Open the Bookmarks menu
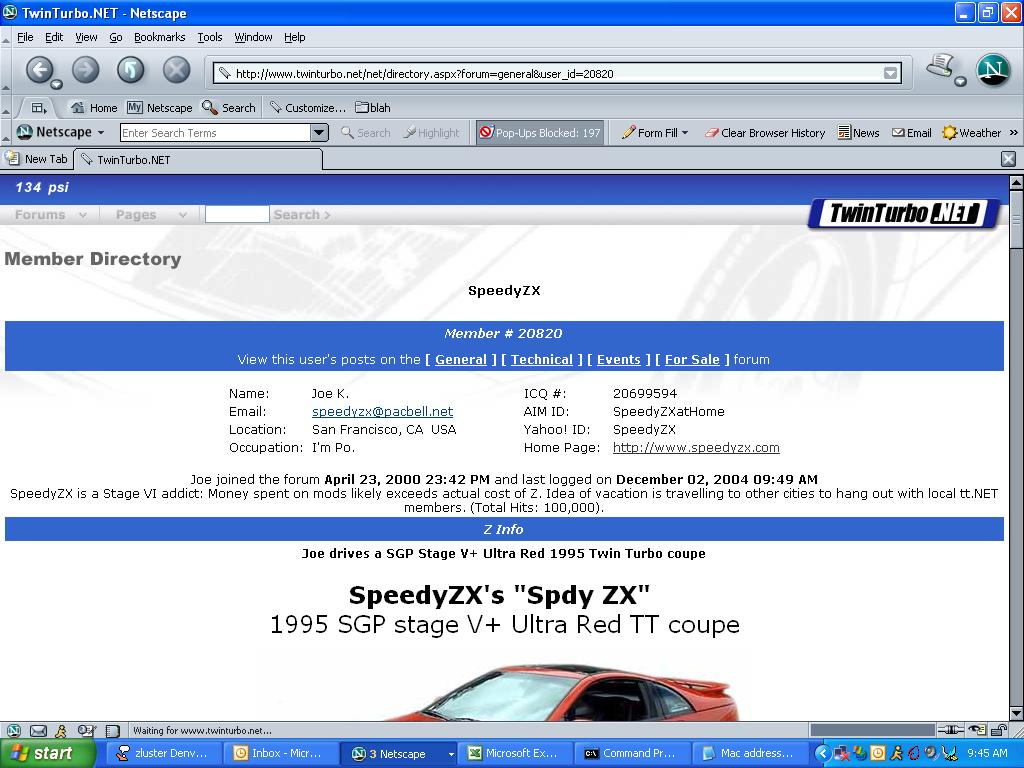 tap(159, 37)
